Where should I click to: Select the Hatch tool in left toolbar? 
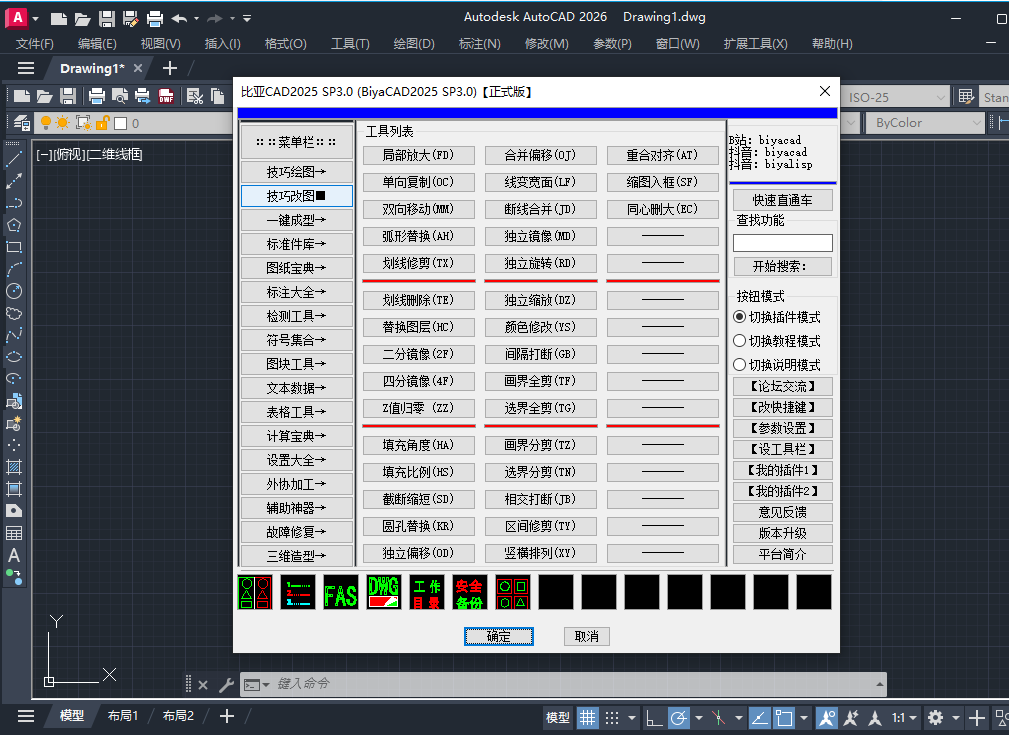pyautogui.click(x=14, y=467)
